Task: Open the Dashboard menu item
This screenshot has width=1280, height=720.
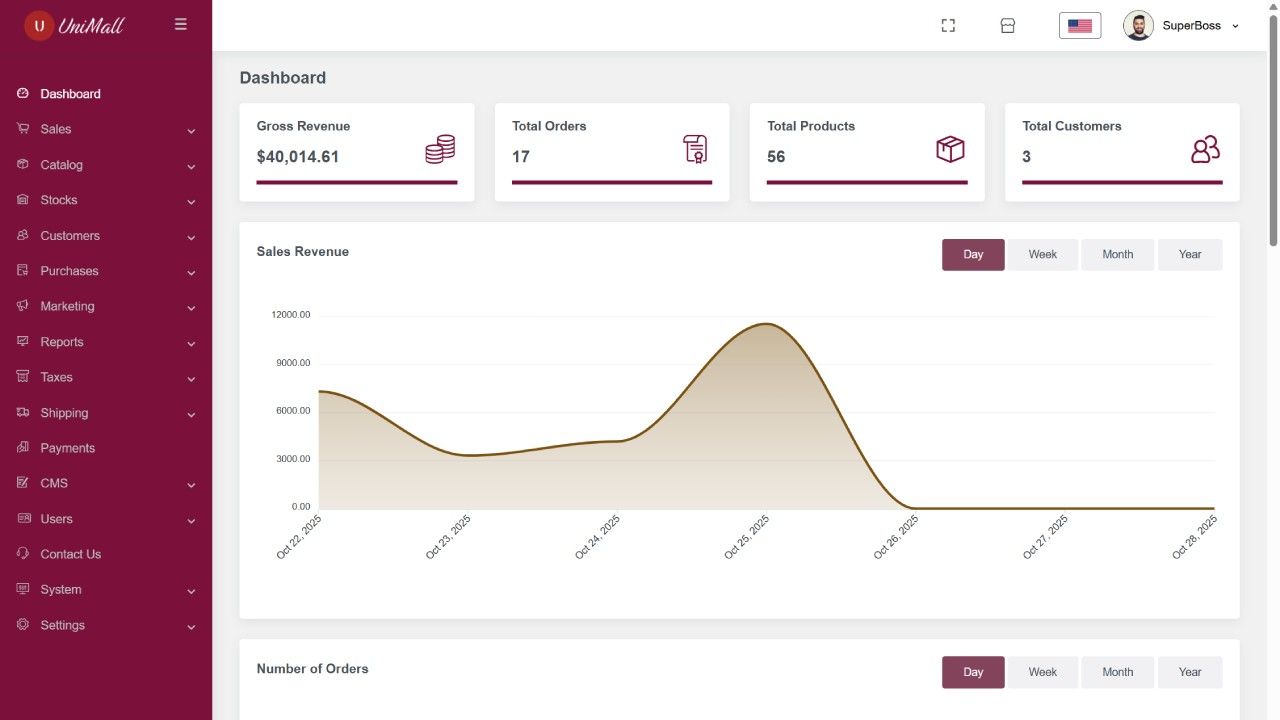Action: 70,94
